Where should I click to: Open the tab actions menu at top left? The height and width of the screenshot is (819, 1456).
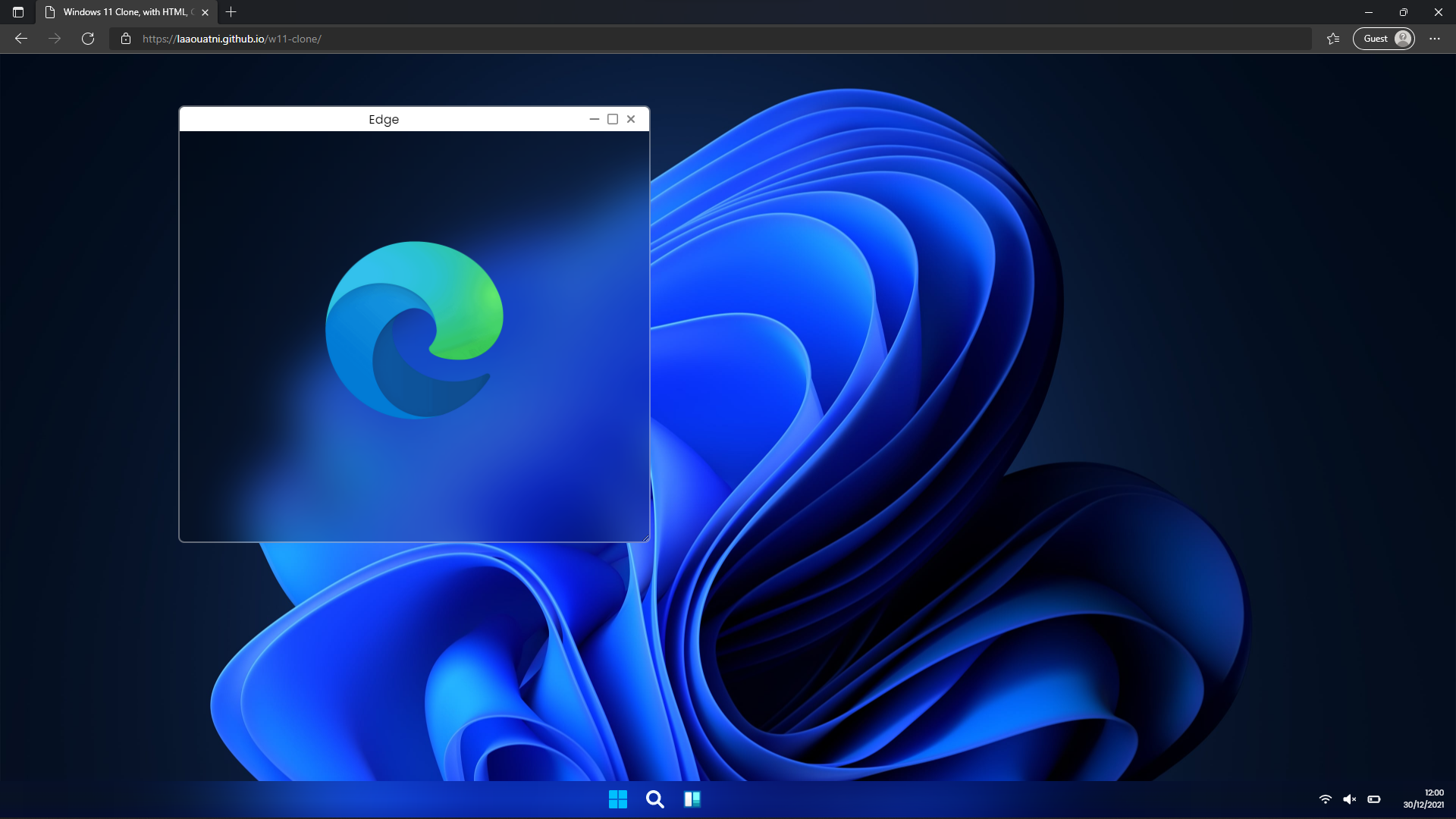point(18,12)
